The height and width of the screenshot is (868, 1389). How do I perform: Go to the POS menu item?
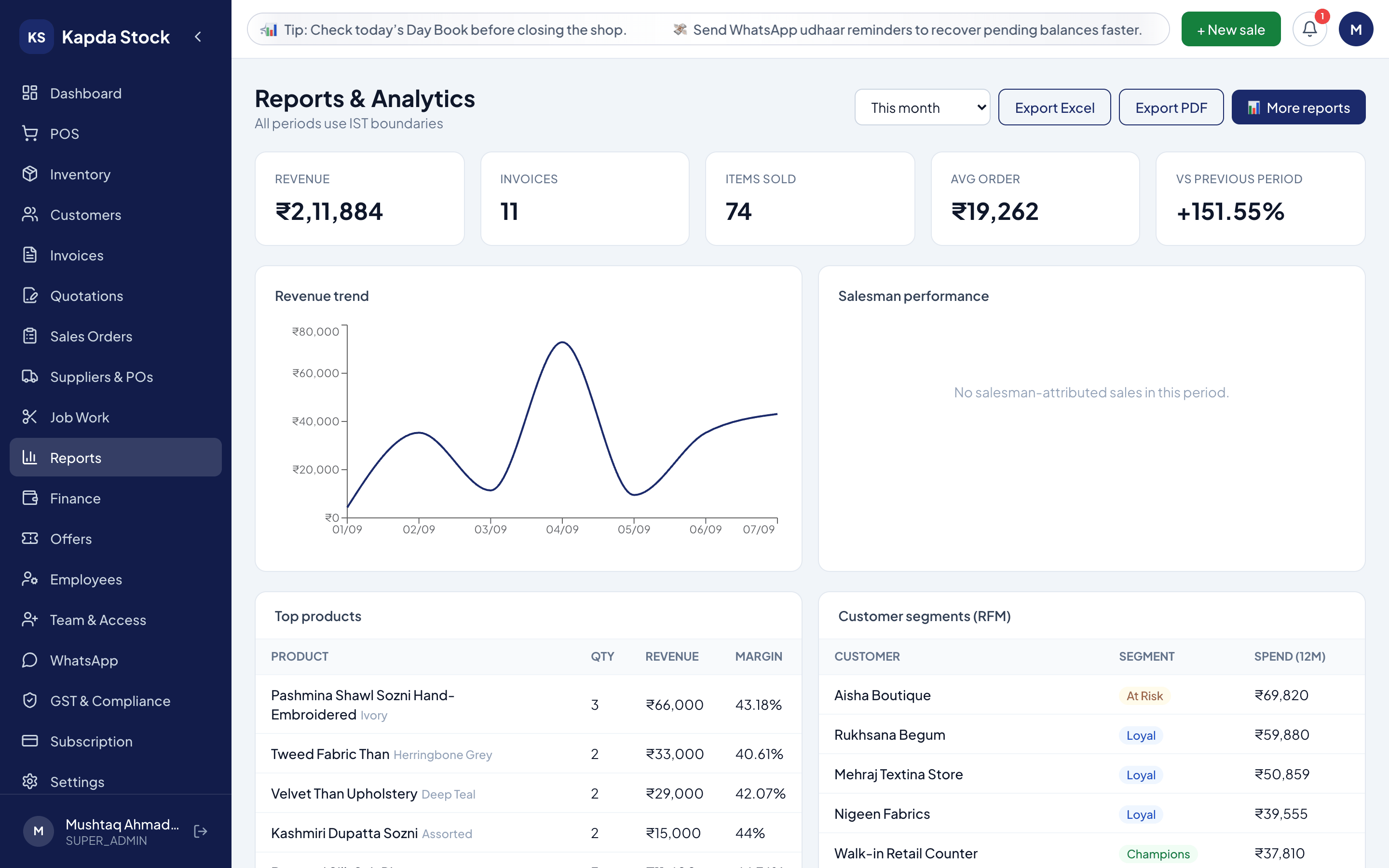(116, 133)
